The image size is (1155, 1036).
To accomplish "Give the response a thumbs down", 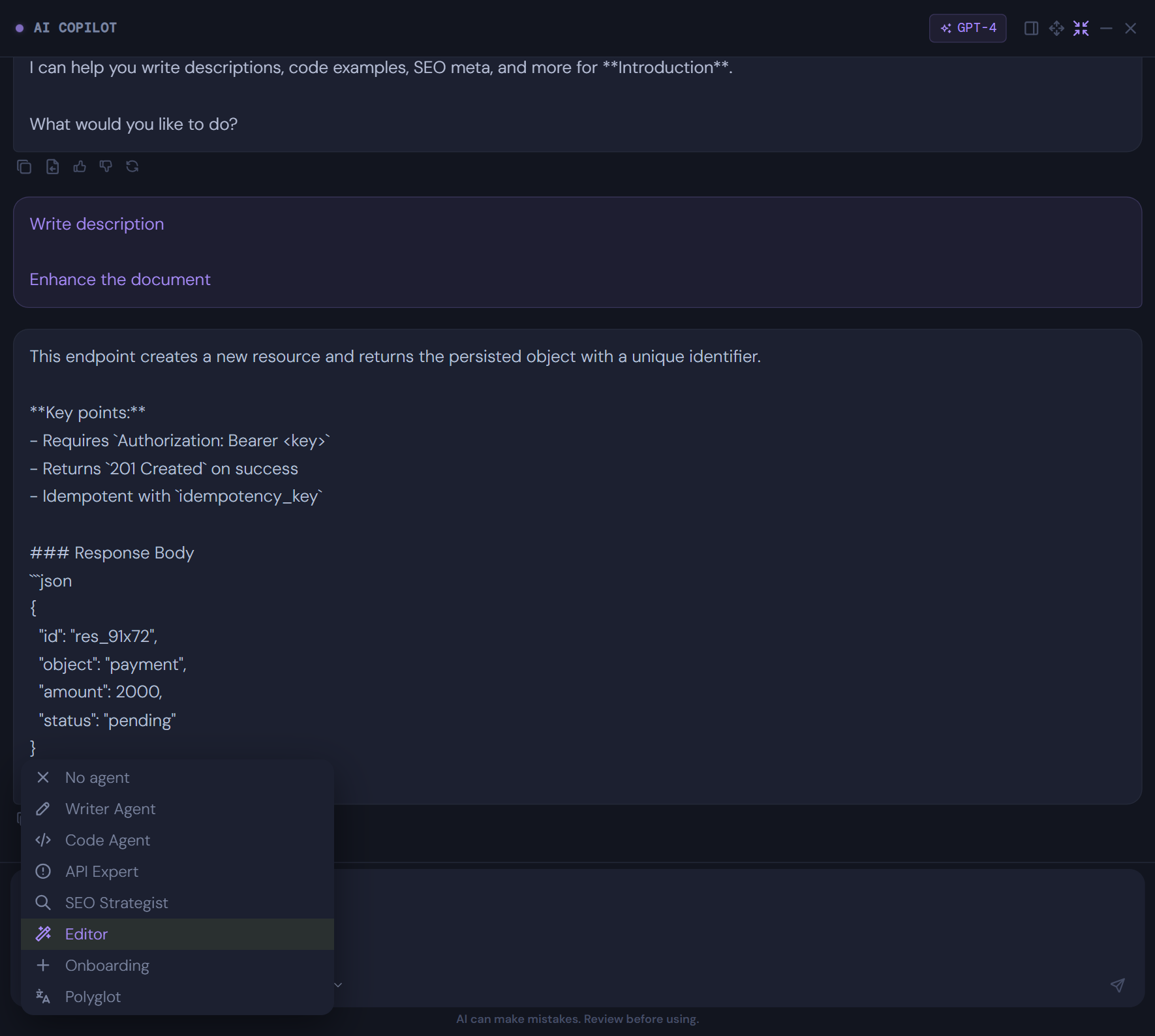I will click(106, 166).
